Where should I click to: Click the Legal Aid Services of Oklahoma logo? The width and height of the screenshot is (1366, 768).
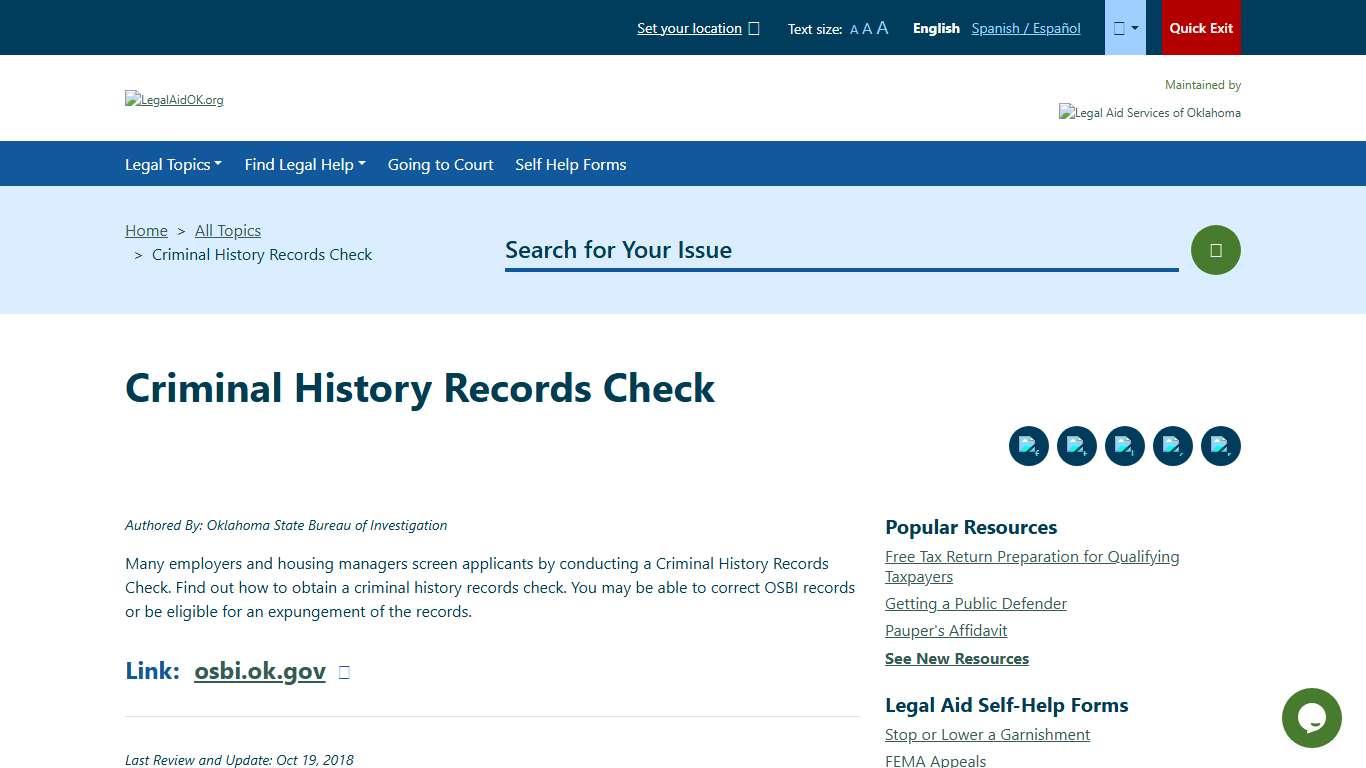click(x=1149, y=112)
